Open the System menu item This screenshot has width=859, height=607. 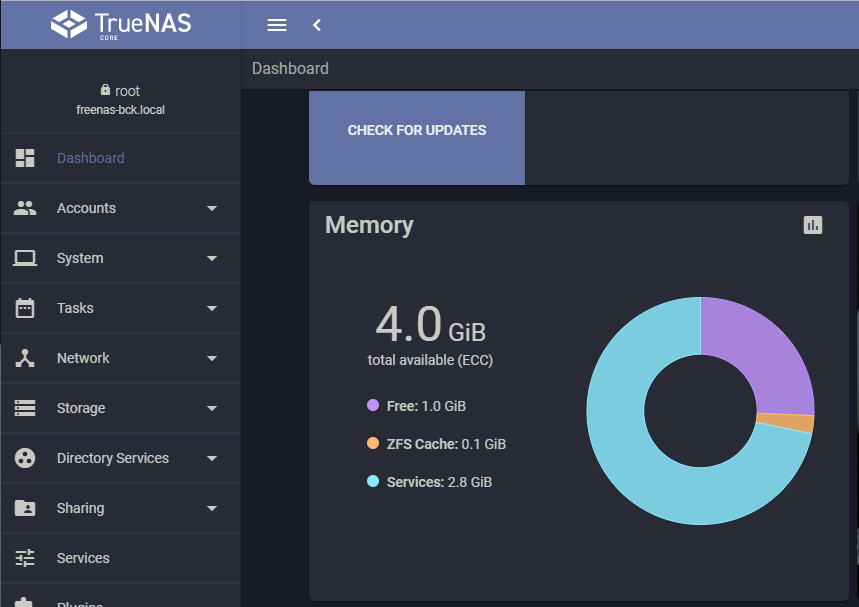tap(121, 258)
